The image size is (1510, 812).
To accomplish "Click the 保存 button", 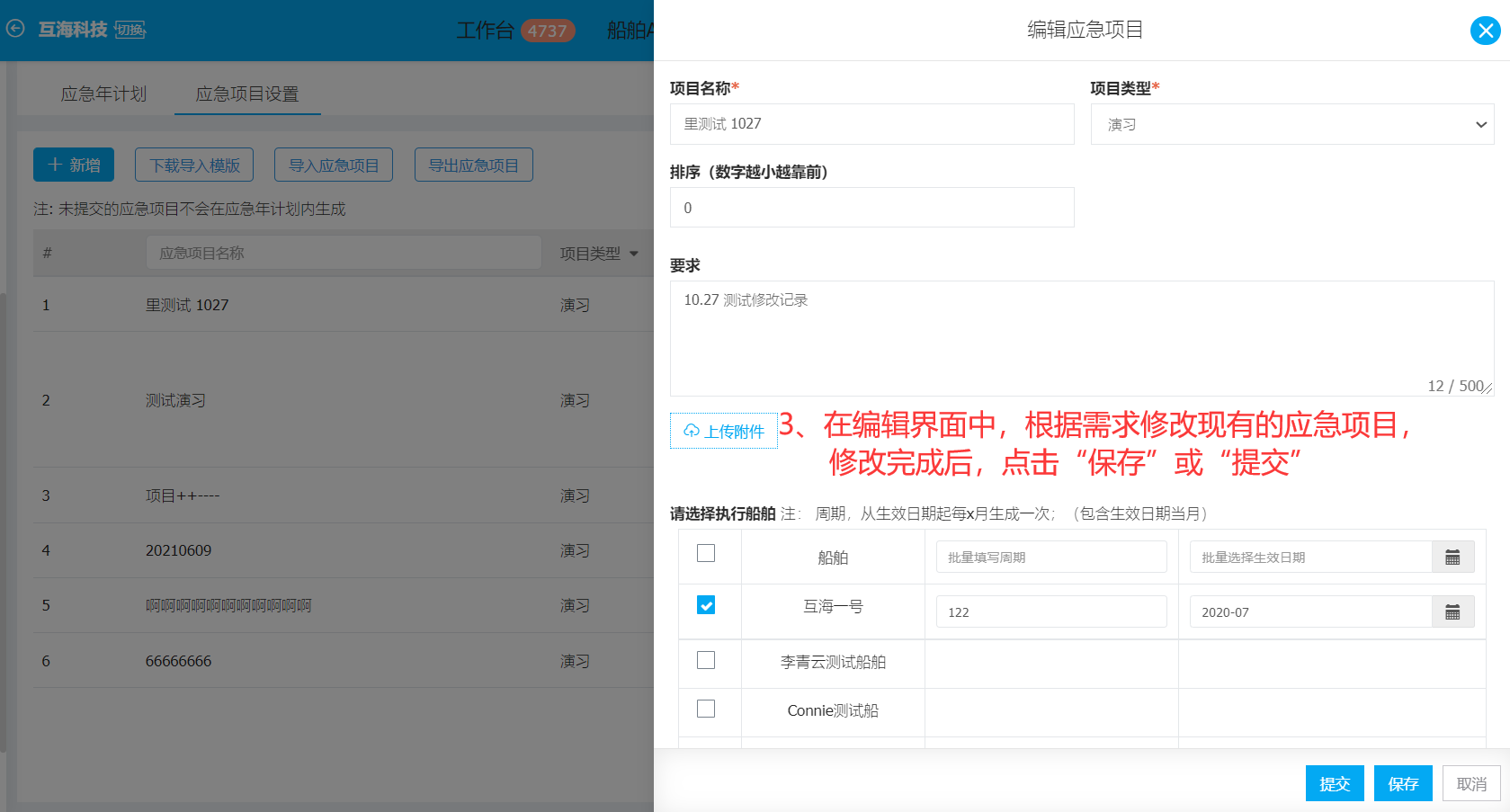I will 1403,783.
